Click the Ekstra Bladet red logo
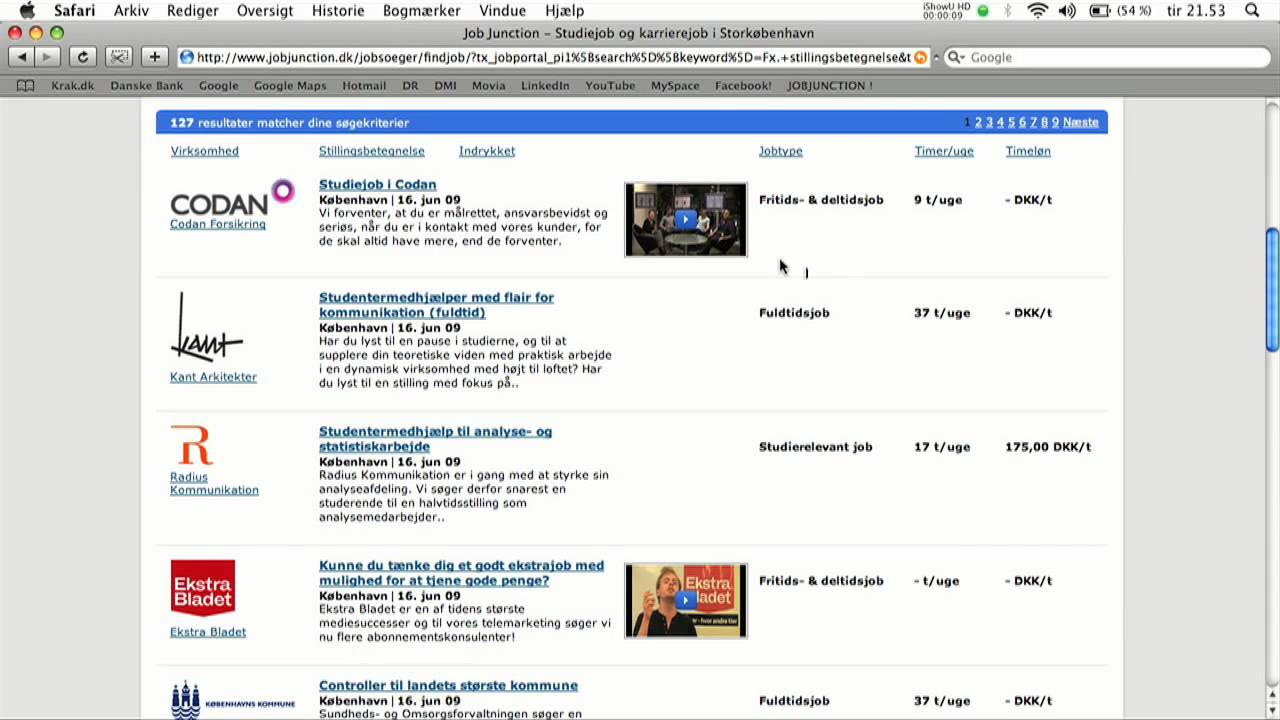Image resolution: width=1280 pixels, height=720 pixels. pos(203,588)
